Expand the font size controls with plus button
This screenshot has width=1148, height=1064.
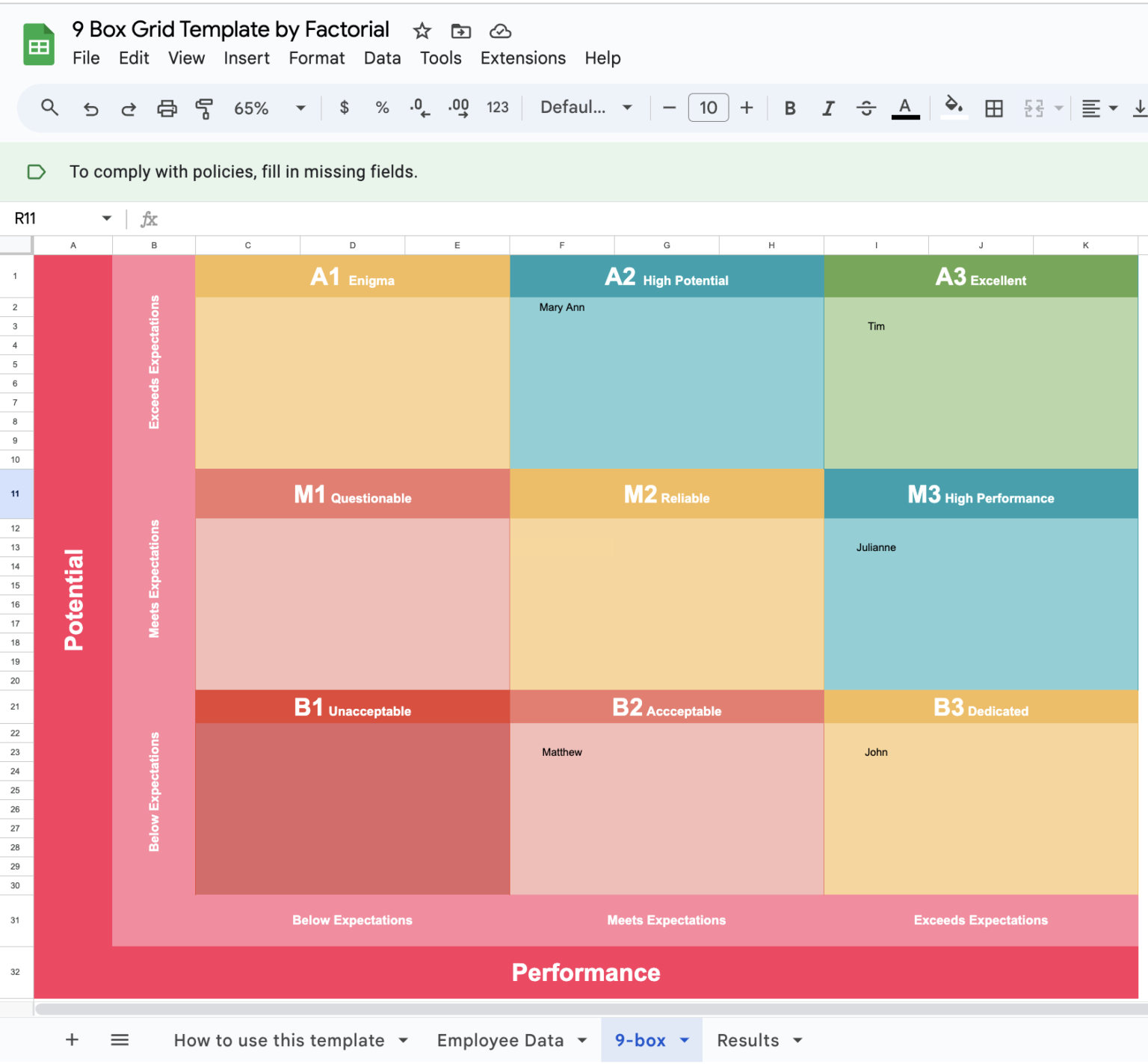pyautogui.click(x=747, y=108)
